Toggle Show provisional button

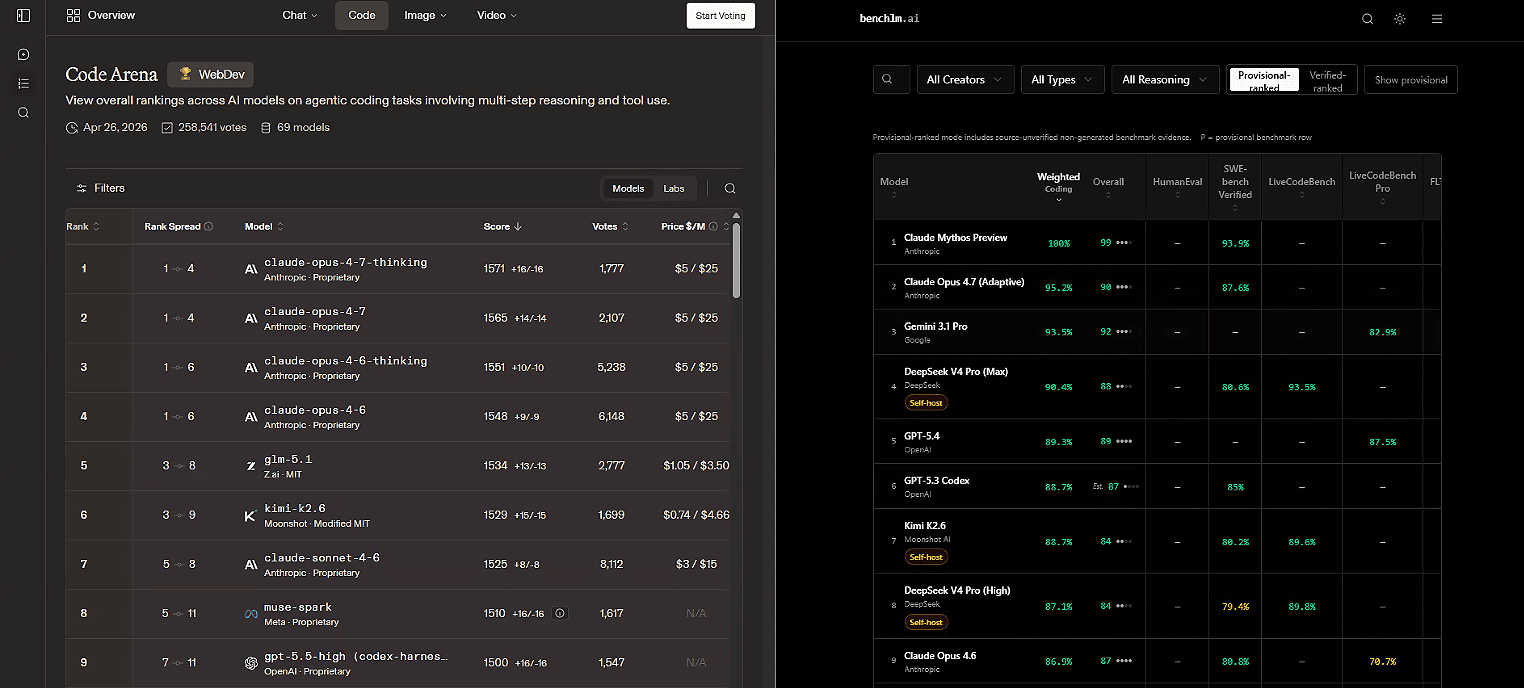click(x=1411, y=80)
